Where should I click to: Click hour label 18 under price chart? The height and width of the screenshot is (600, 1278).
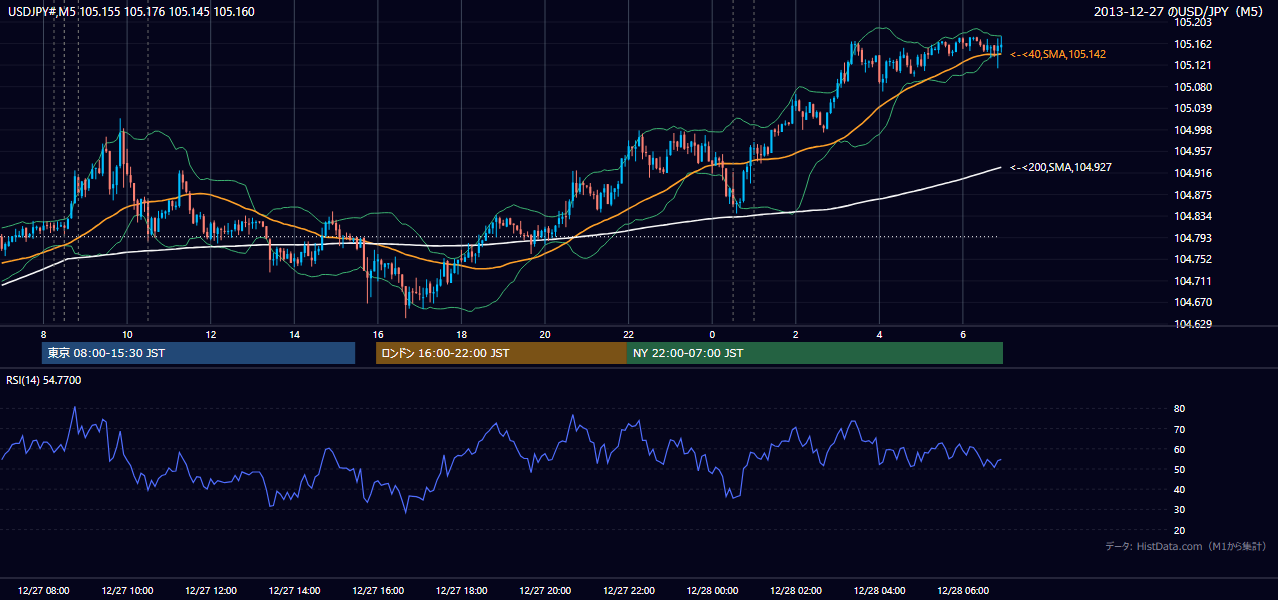(461, 334)
